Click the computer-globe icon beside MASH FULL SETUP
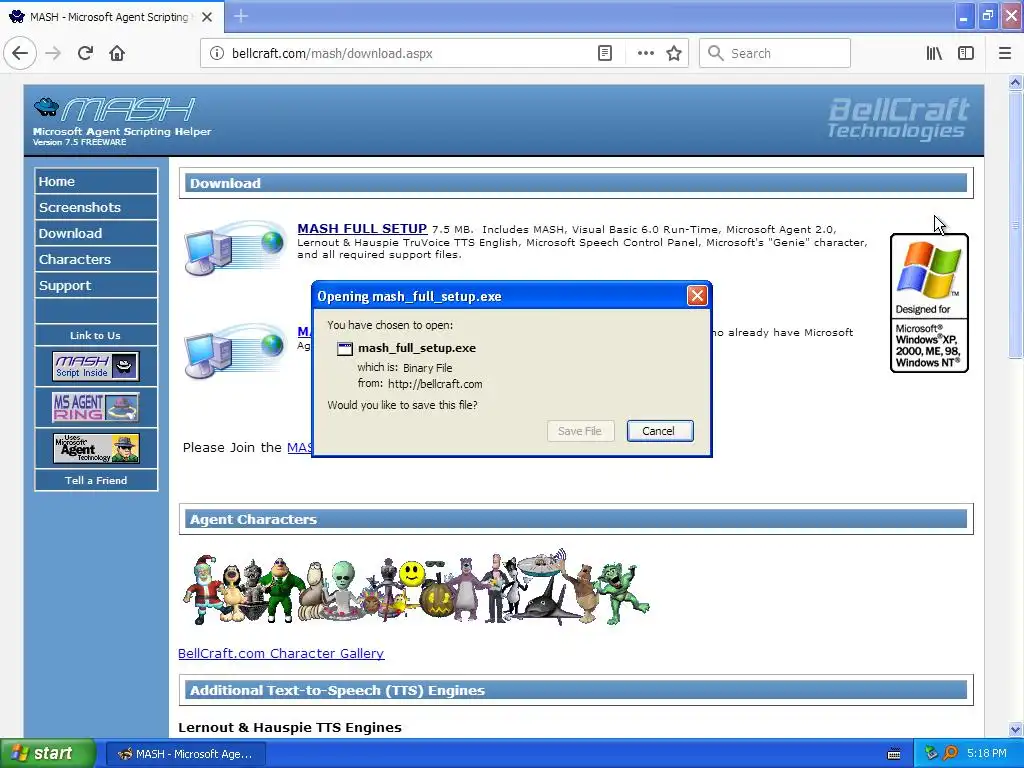Screen dimensions: 1024x768 pos(234,248)
